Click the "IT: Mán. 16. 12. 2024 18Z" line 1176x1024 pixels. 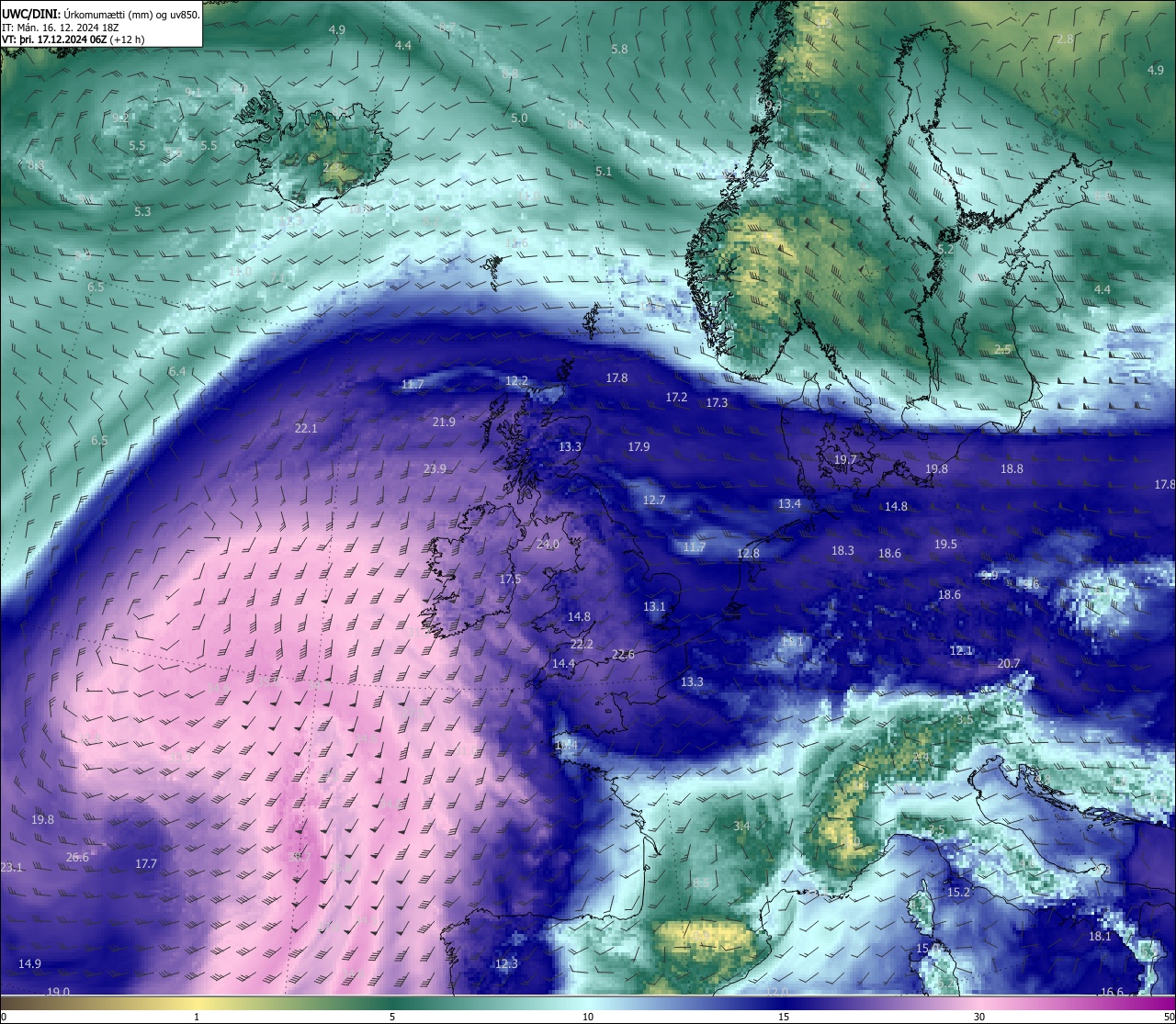[62, 28]
